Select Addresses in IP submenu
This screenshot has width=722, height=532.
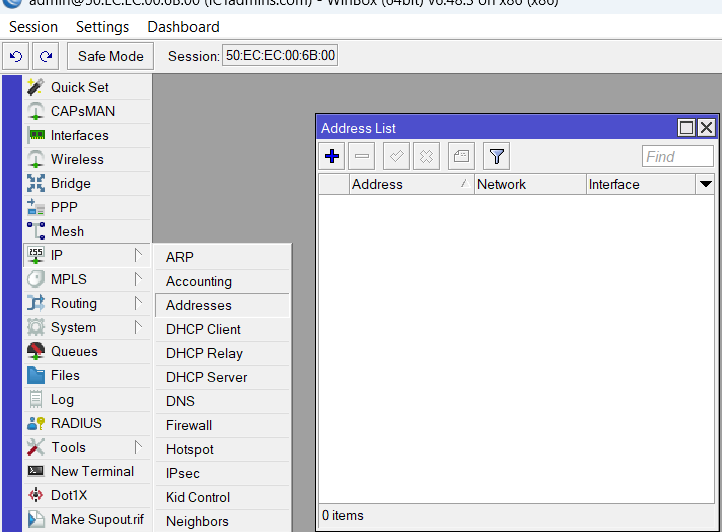pyautogui.click(x=222, y=305)
